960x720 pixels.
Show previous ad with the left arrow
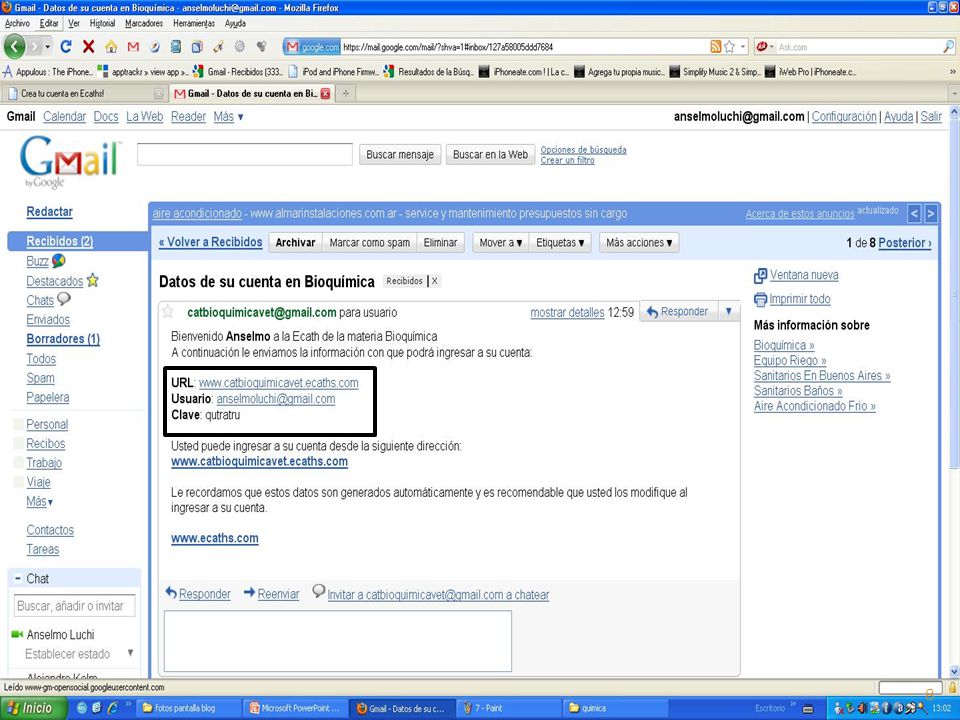[x=914, y=214]
